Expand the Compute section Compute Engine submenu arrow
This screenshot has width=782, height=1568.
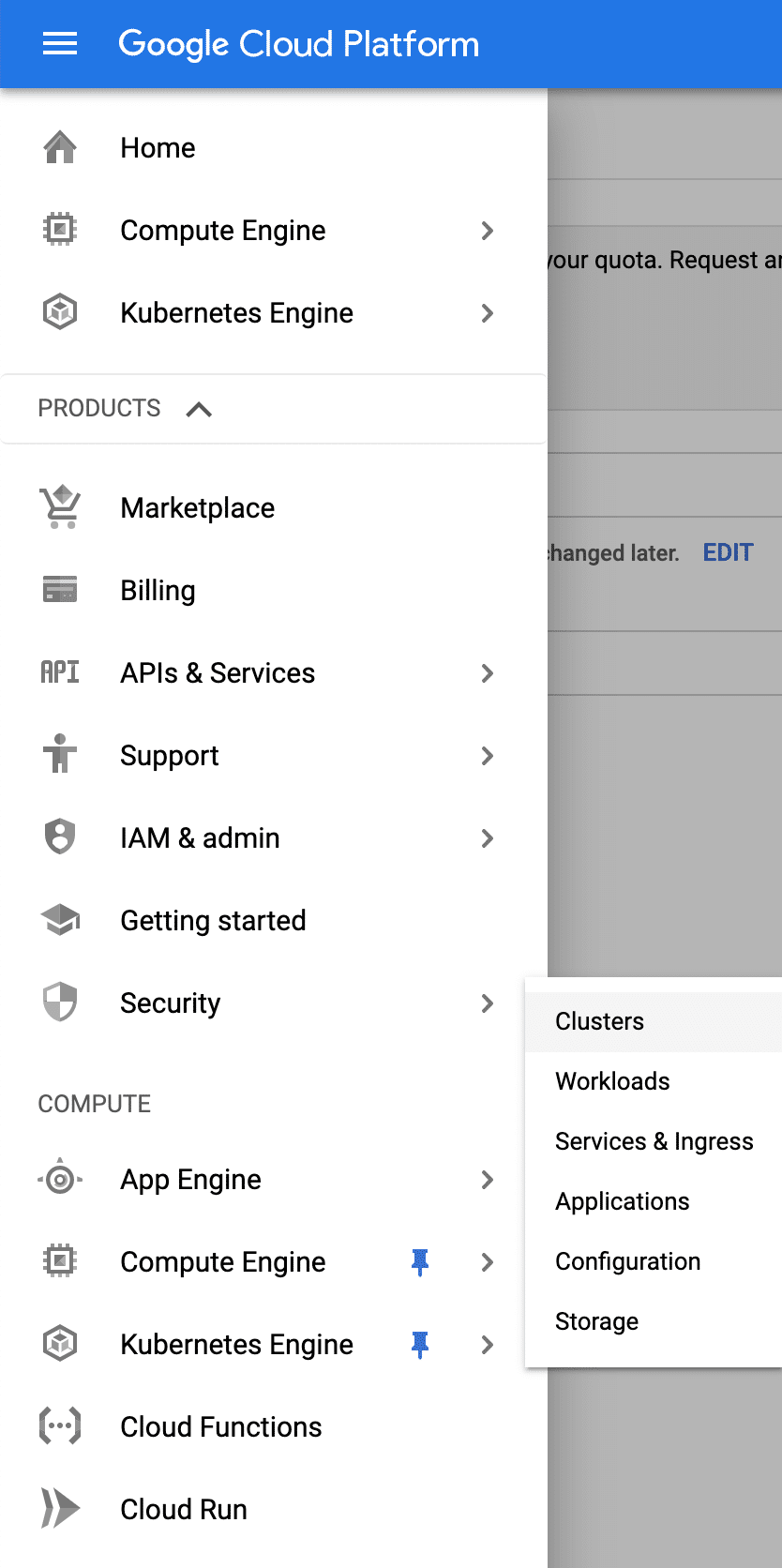click(x=487, y=1261)
